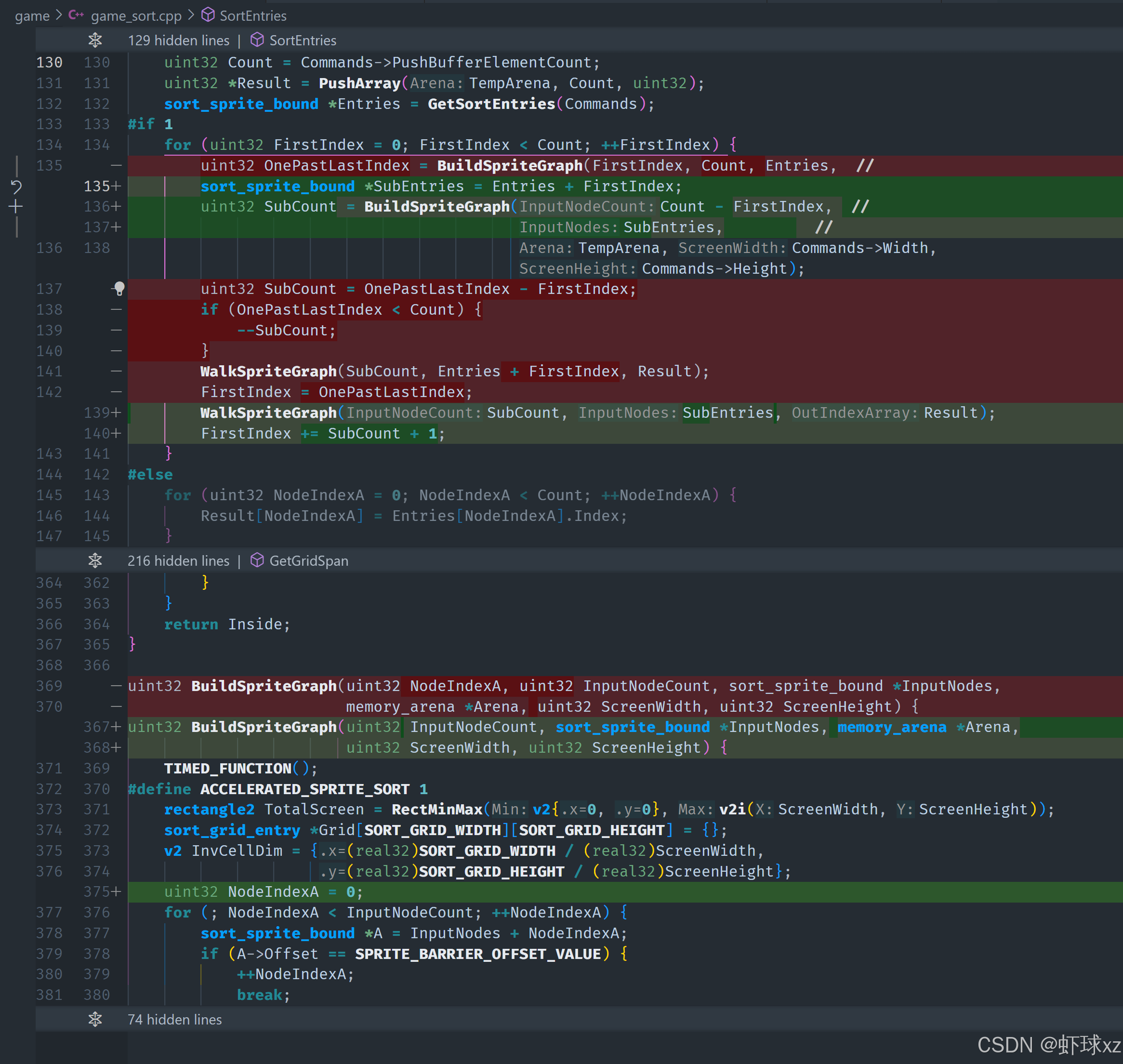Viewport: 1123px width, 1064px height.
Task: Click the cube symbol icon beside GetGridSpan
Action: pyautogui.click(x=257, y=560)
